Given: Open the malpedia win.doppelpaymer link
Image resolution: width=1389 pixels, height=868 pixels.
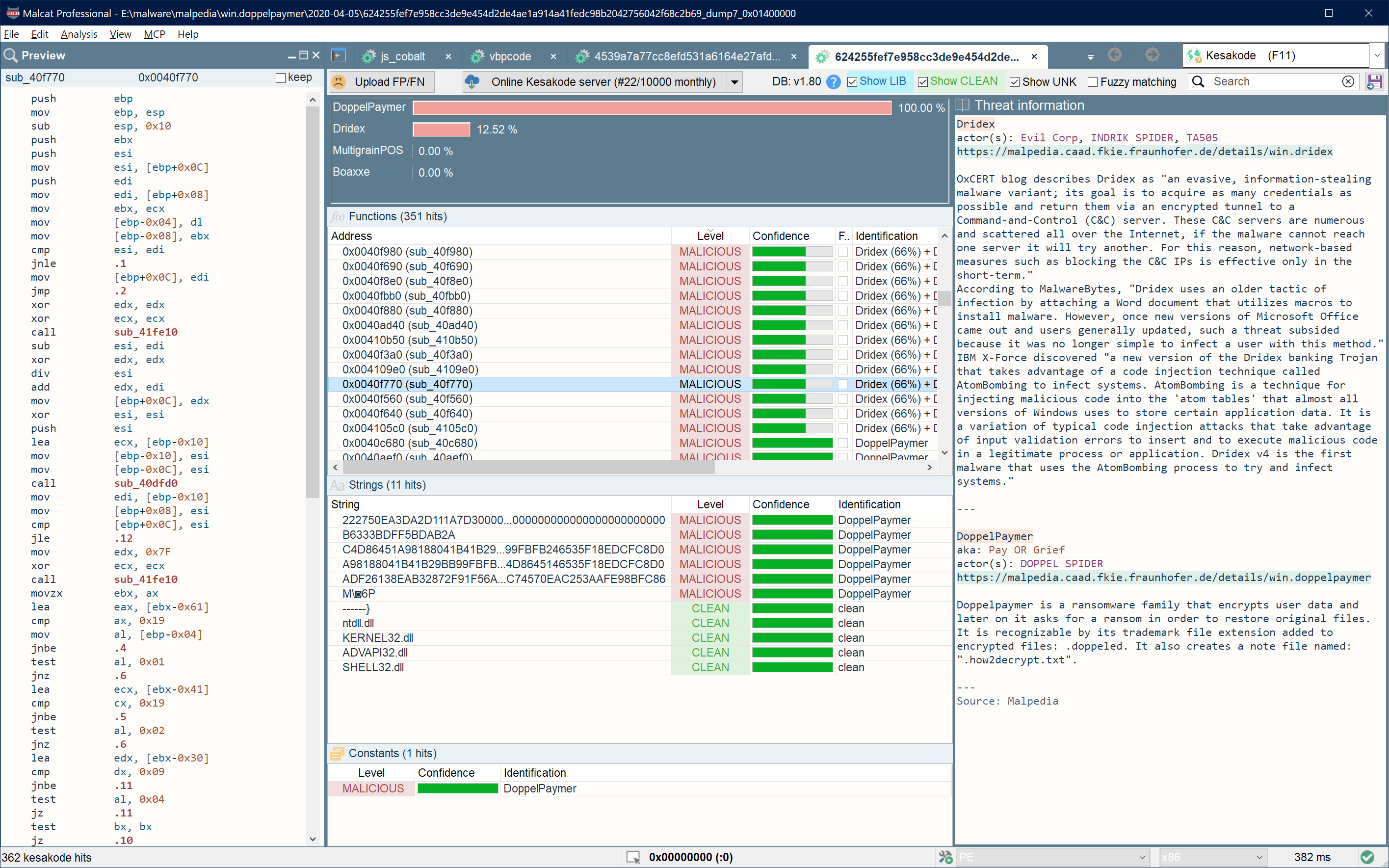Looking at the screenshot, I should click(1163, 578).
